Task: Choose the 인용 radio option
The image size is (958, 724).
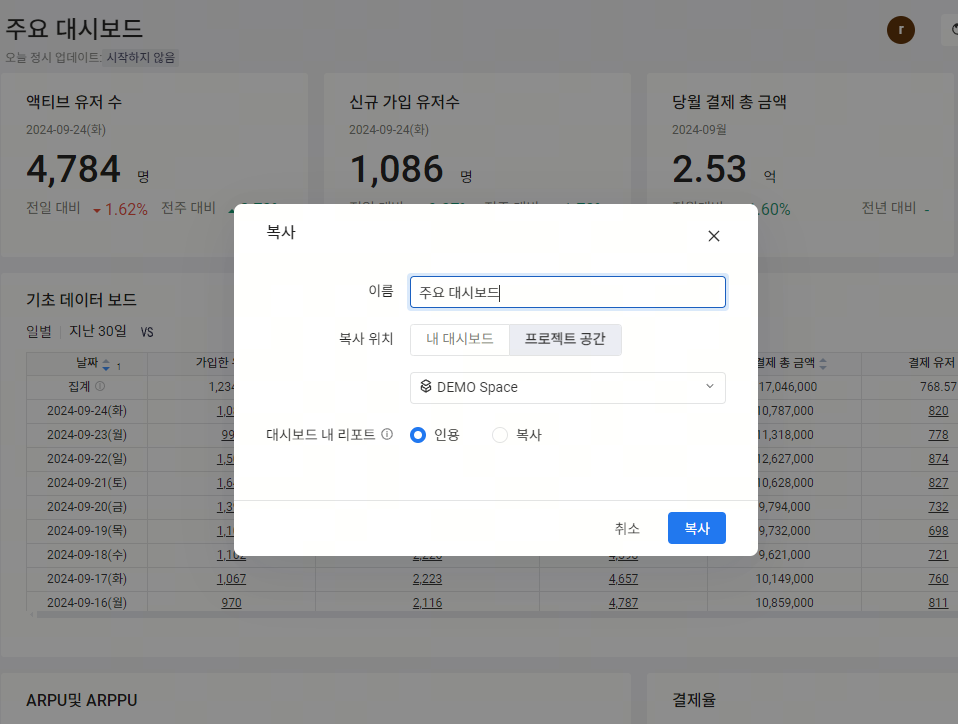Action: (418, 435)
